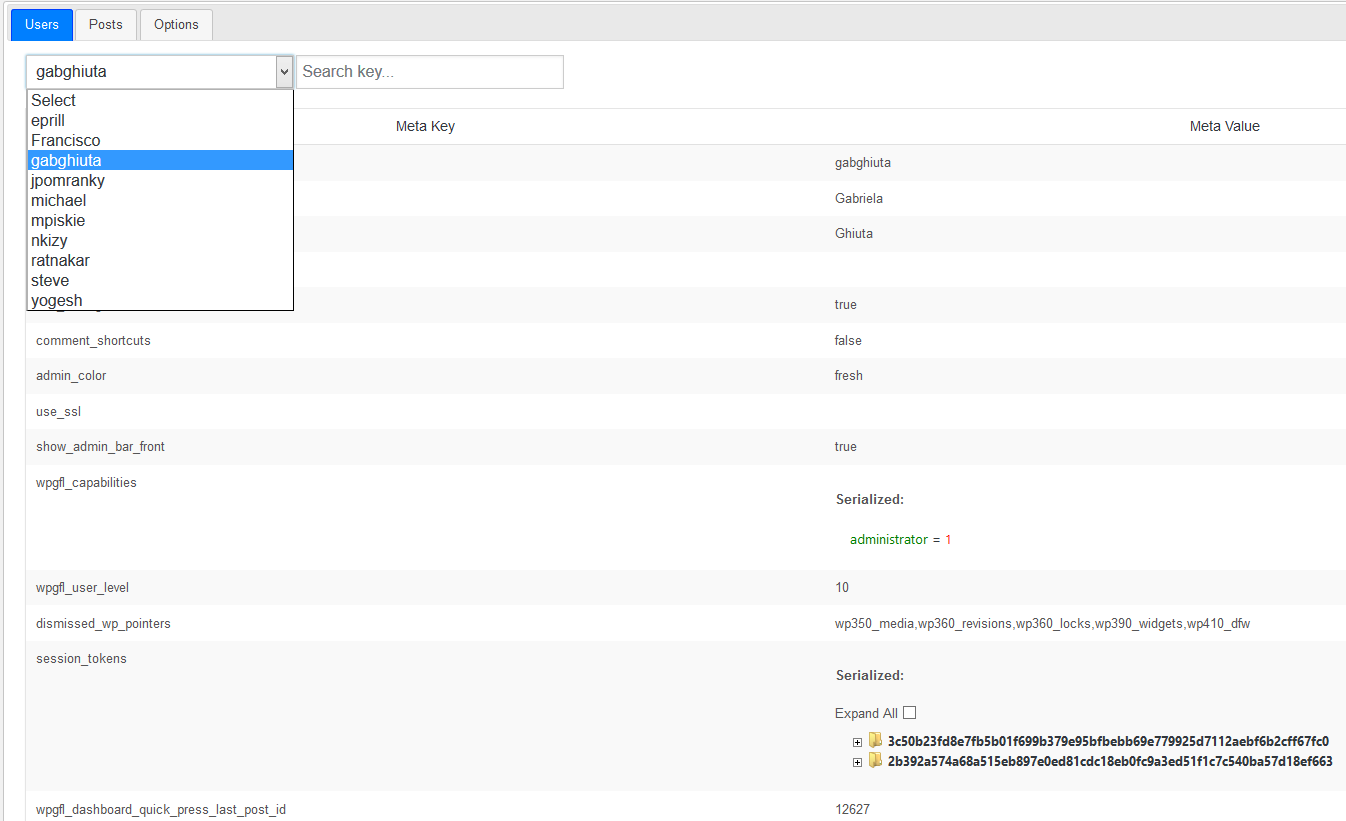The width and height of the screenshot is (1346, 821).
Task: Click the 'gabghiuta' meta value cell
Action: (863, 163)
